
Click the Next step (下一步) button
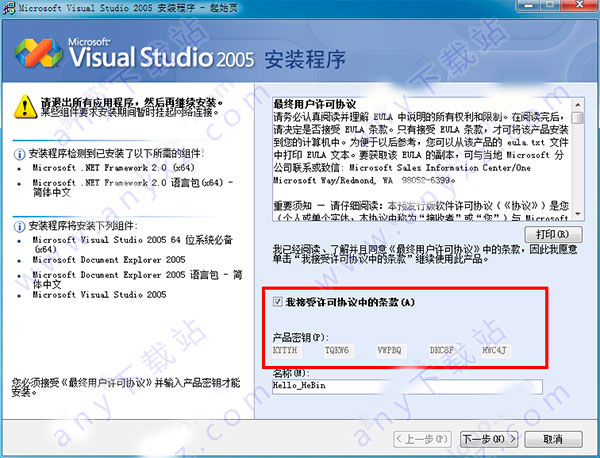pos(489,439)
